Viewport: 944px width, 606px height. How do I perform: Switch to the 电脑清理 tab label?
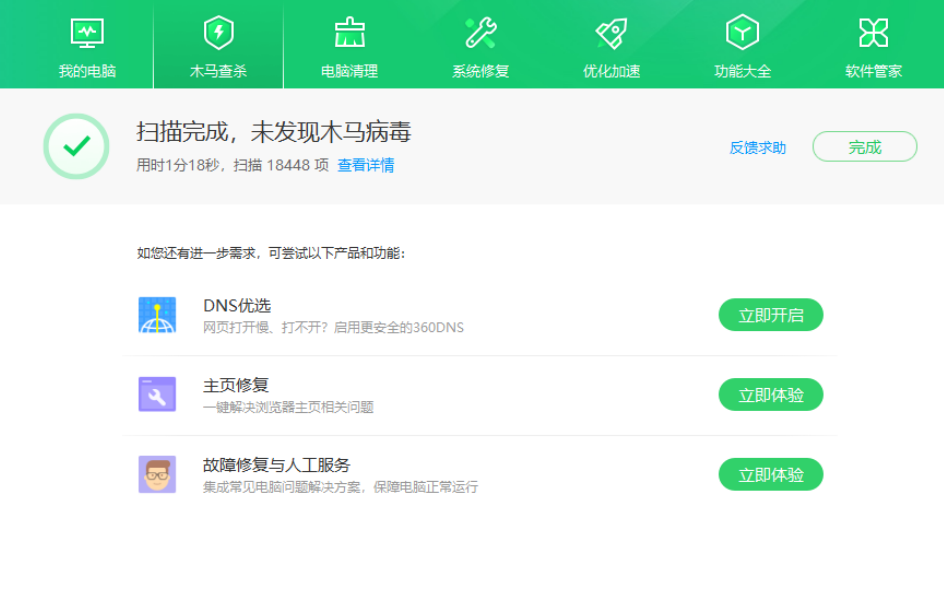[x=349, y=71]
